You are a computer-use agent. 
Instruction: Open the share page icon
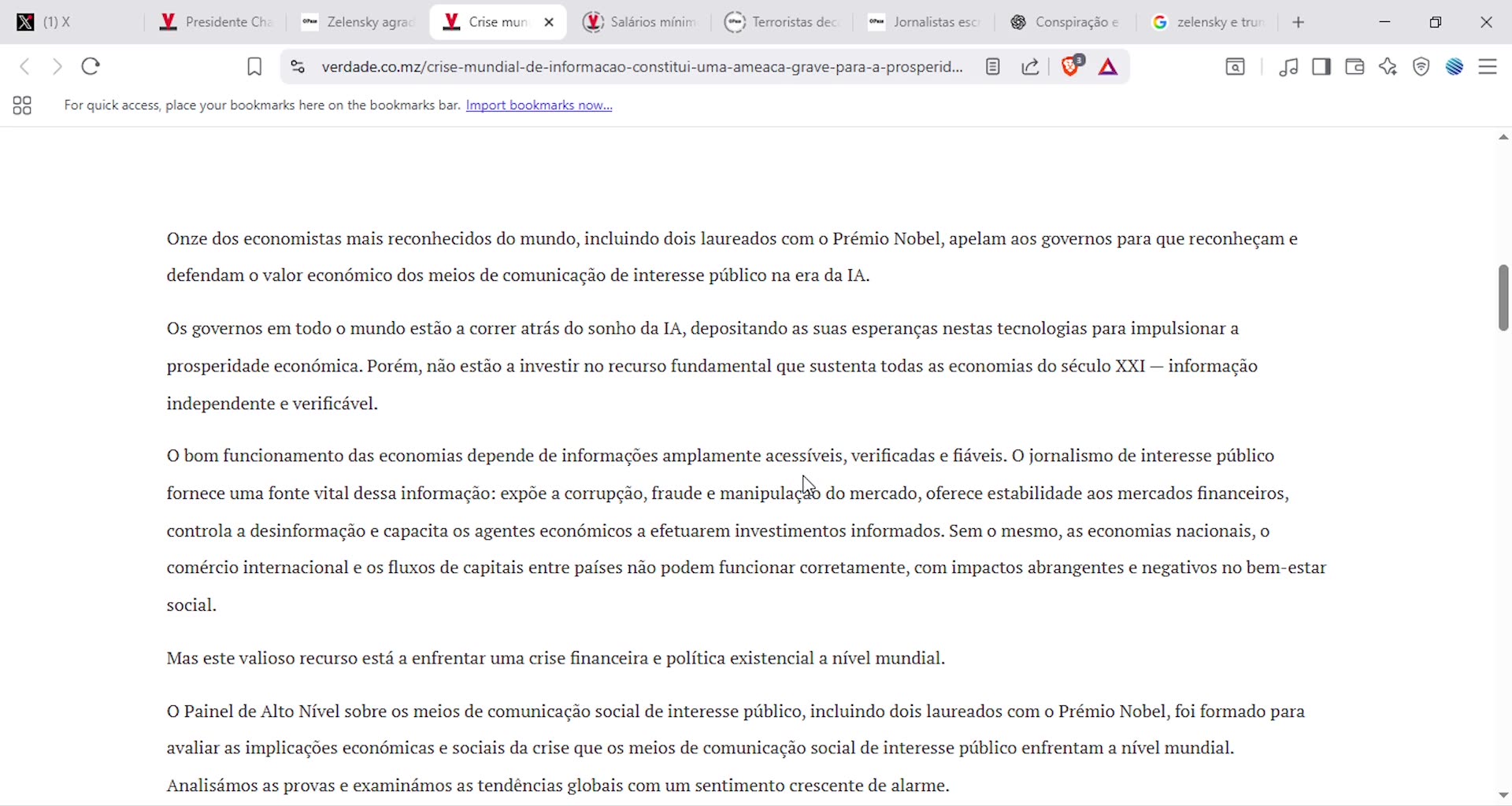(1031, 68)
